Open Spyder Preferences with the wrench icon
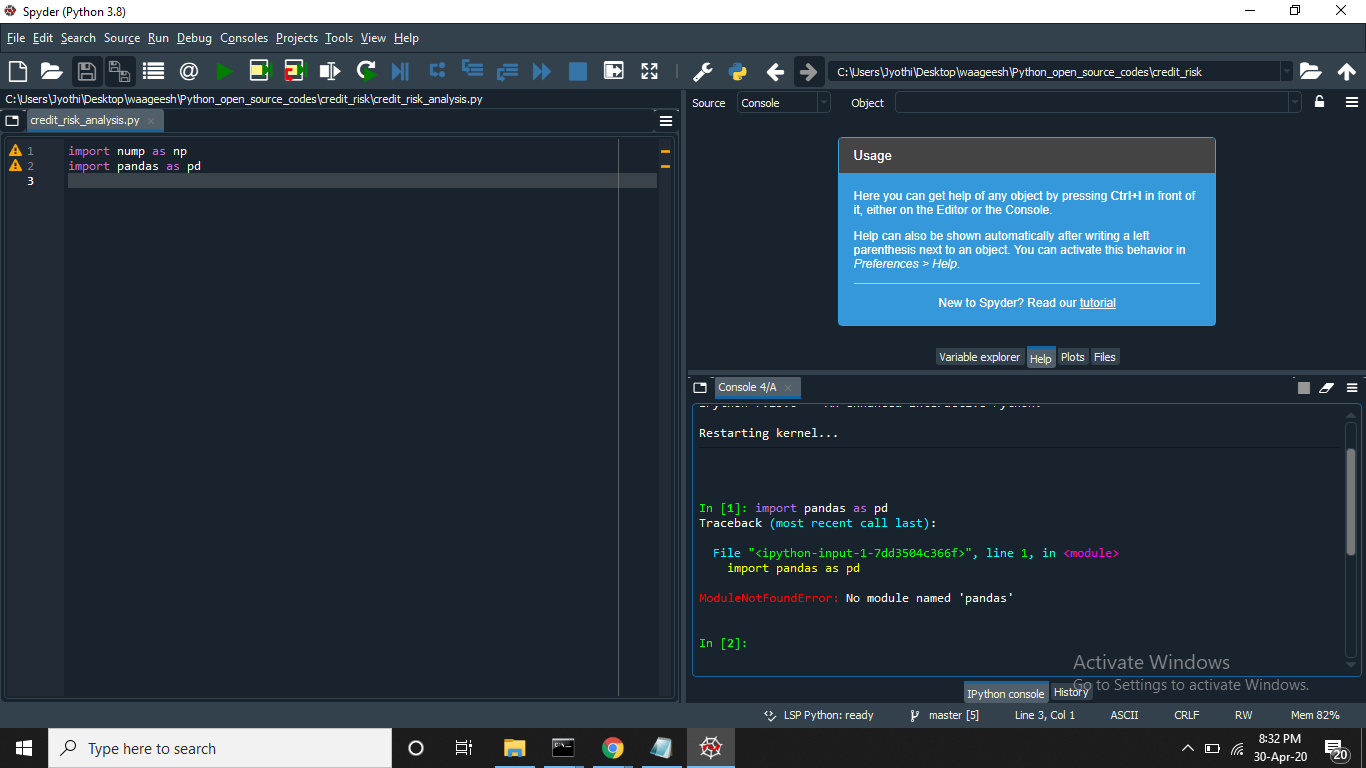Image resolution: width=1366 pixels, height=768 pixels. tap(703, 71)
